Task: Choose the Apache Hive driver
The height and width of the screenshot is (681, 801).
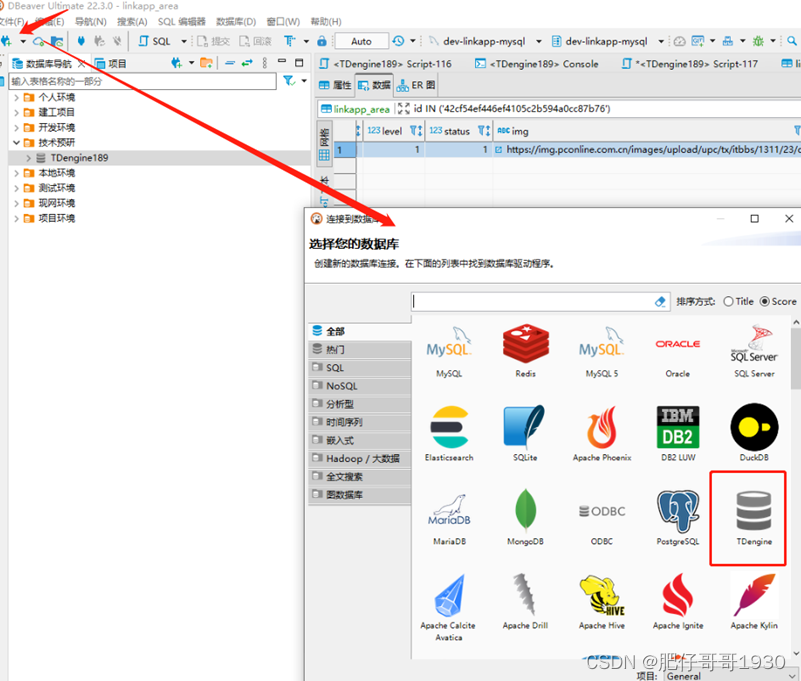Action: point(602,602)
